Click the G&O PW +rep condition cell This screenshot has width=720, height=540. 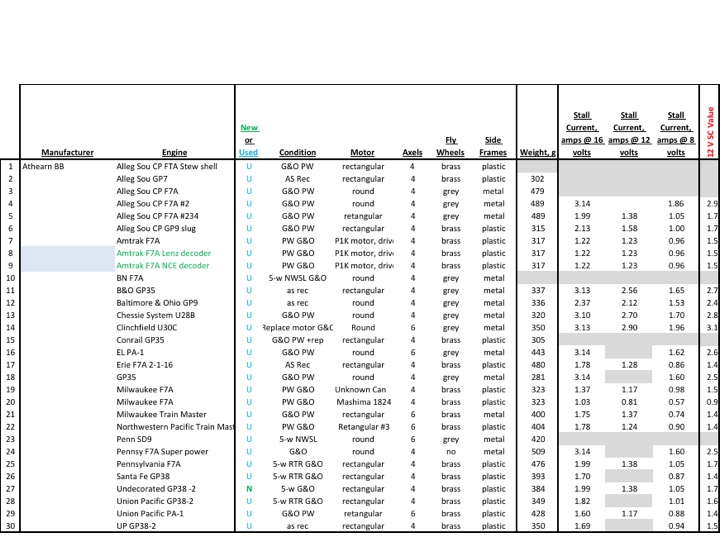tap(298, 340)
